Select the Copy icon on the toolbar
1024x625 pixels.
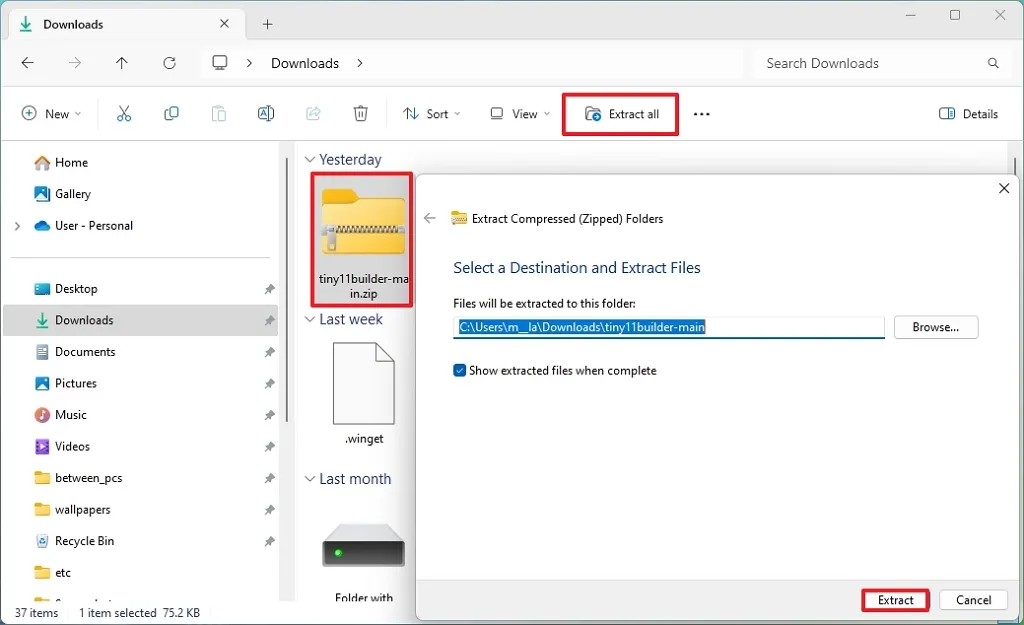(x=171, y=113)
